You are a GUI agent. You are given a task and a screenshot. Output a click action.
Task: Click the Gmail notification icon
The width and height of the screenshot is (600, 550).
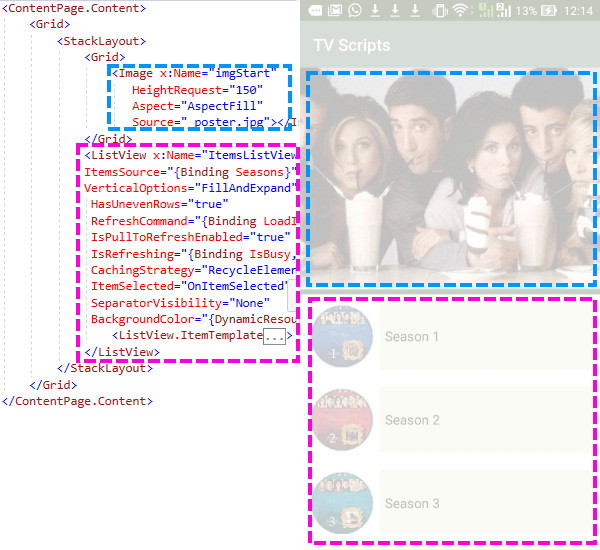tap(335, 10)
